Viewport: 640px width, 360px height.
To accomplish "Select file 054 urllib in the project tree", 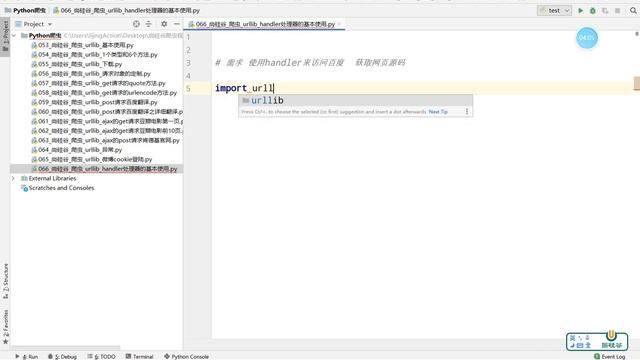I will click(x=94, y=54).
